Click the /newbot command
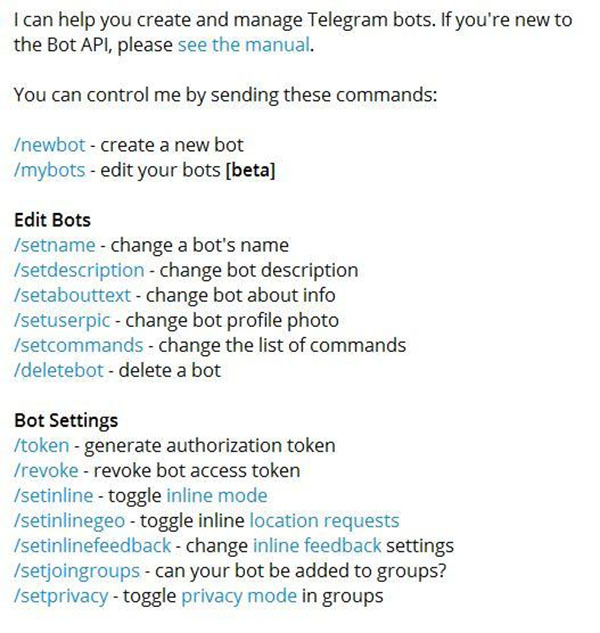 click(50, 145)
